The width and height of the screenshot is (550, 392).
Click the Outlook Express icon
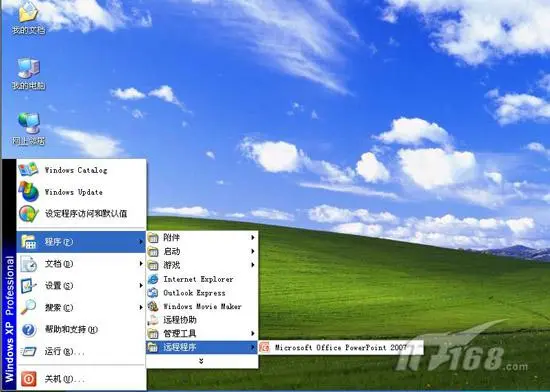(153, 293)
